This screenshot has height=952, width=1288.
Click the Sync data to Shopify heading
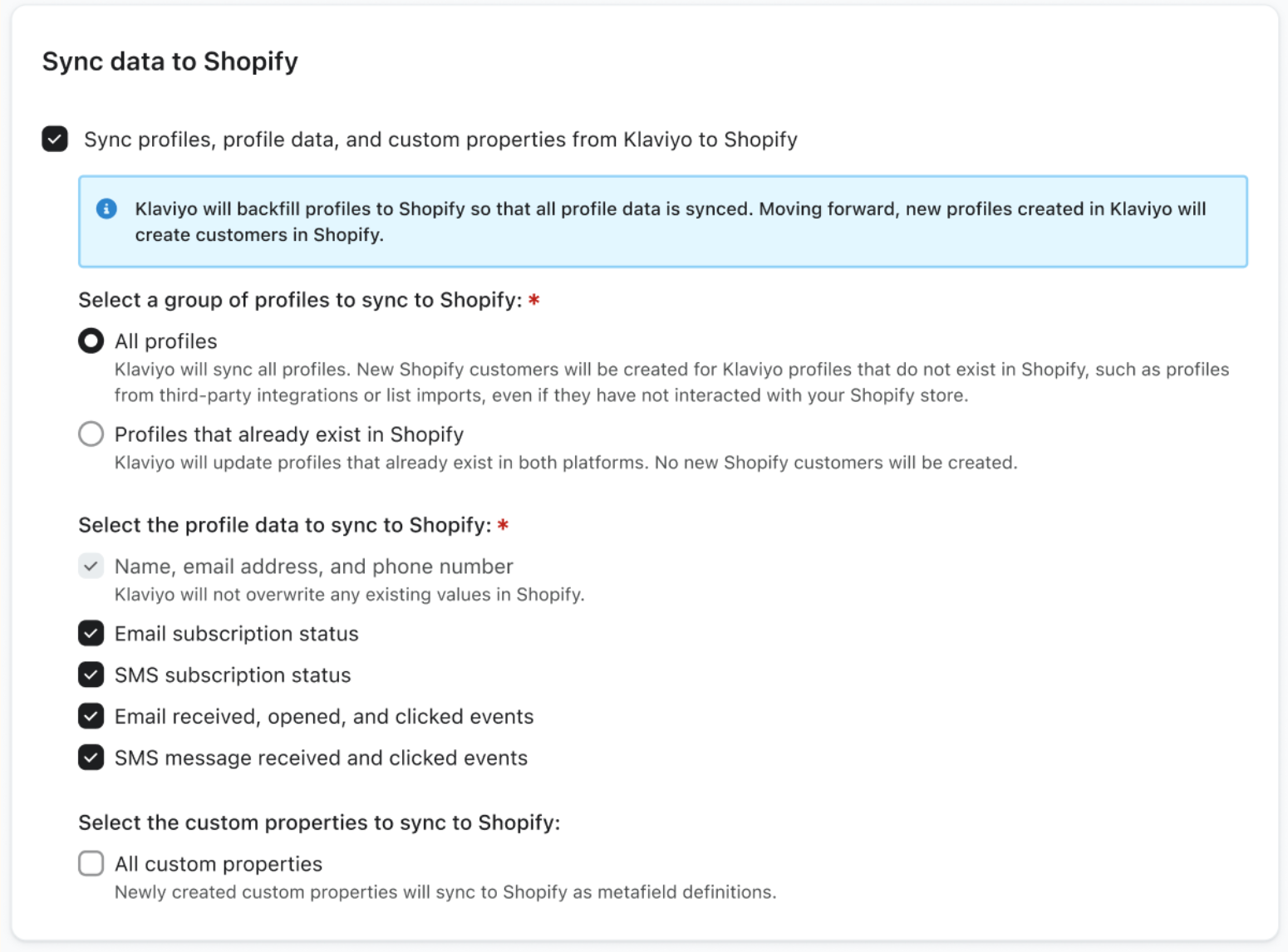tap(170, 61)
